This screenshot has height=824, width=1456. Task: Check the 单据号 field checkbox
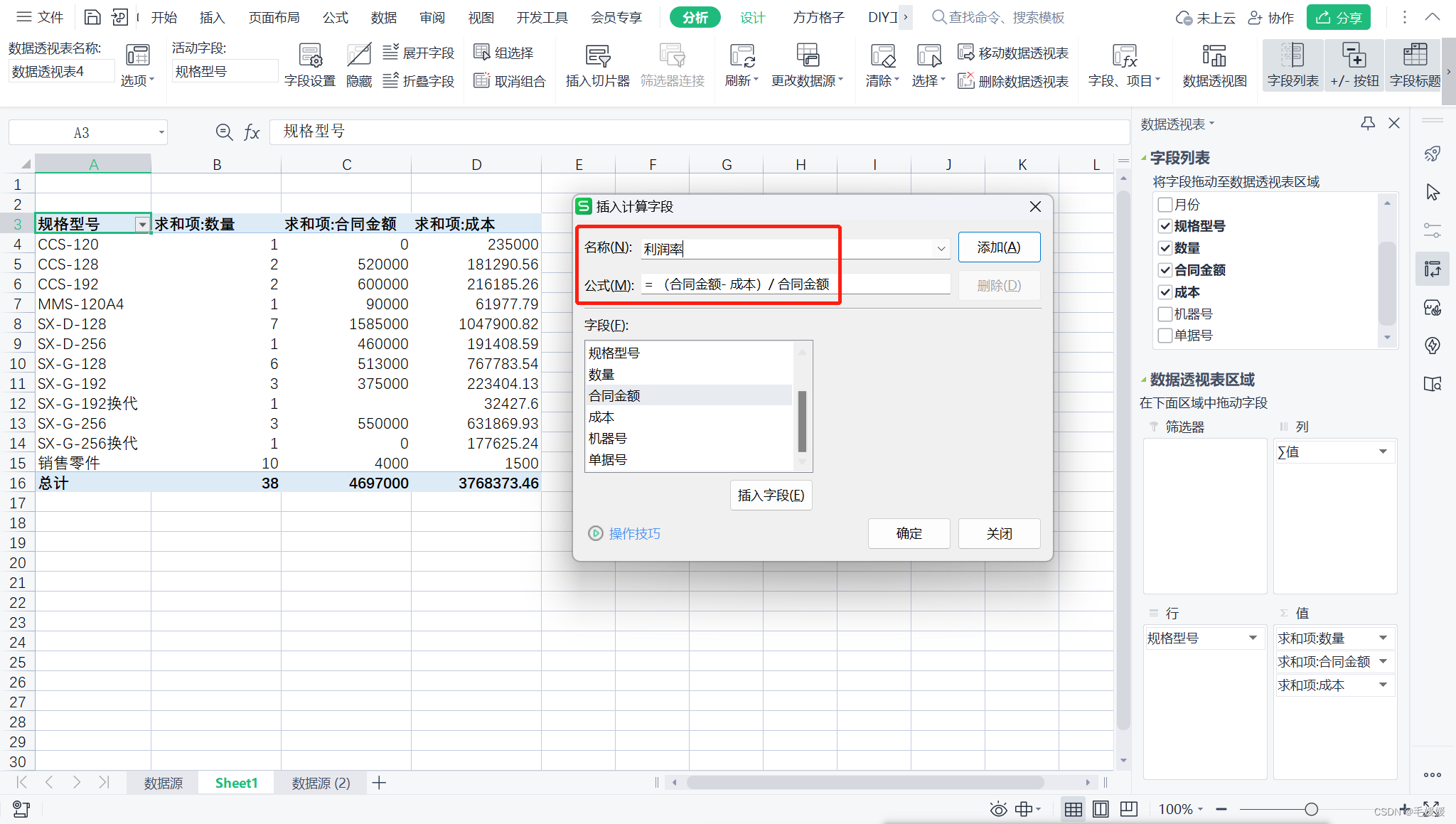pos(1165,336)
